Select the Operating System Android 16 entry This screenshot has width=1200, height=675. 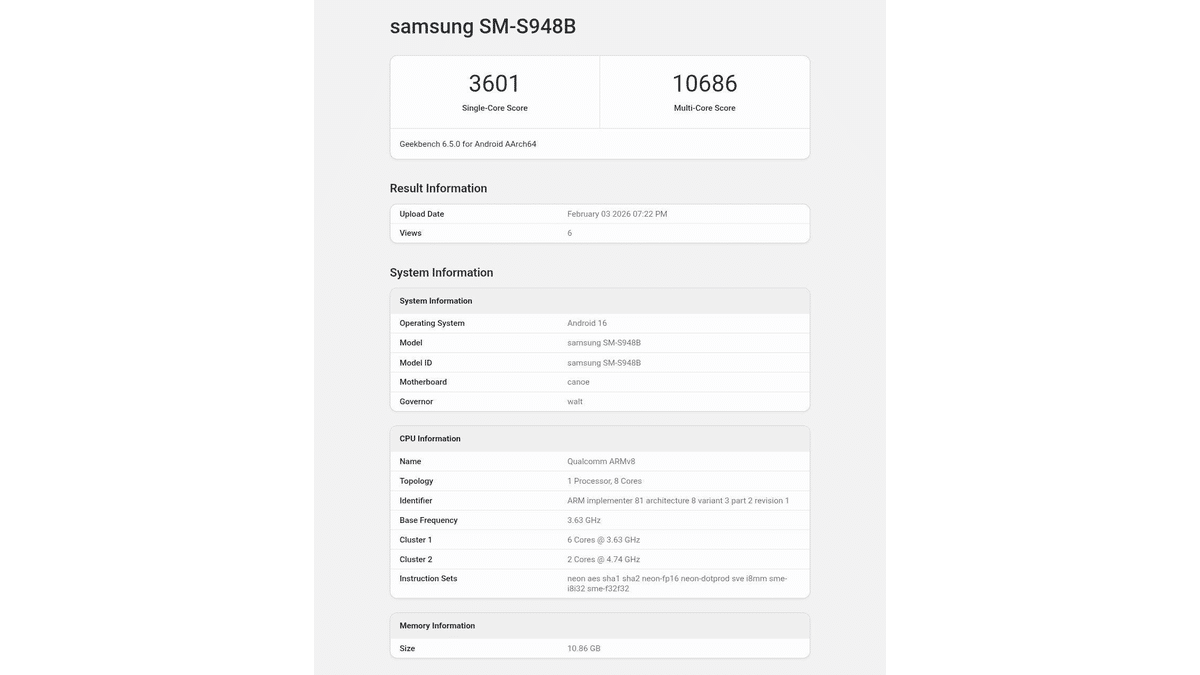tap(600, 322)
